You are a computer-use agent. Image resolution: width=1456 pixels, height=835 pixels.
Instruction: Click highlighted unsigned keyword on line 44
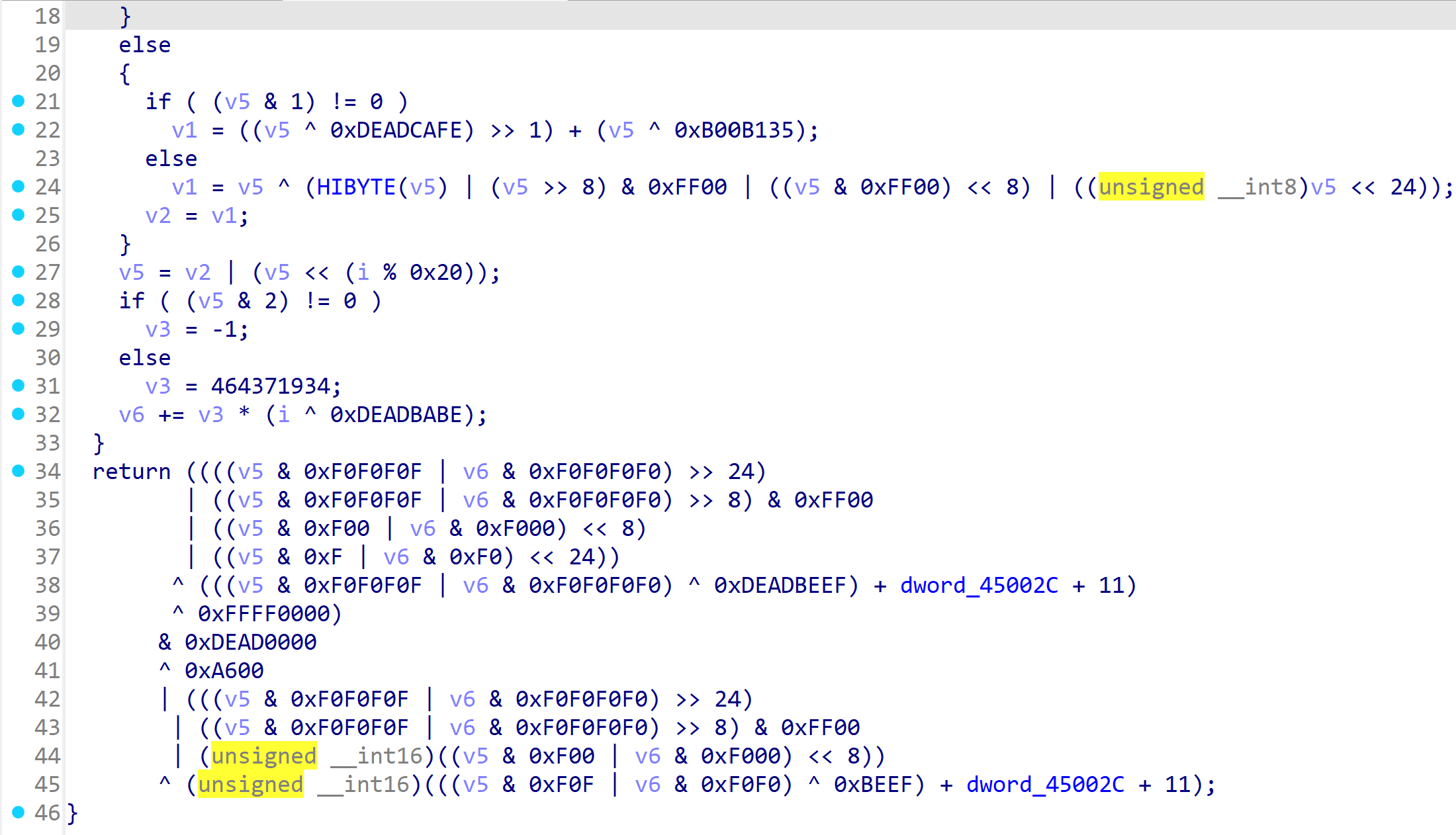pyautogui.click(x=263, y=756)
